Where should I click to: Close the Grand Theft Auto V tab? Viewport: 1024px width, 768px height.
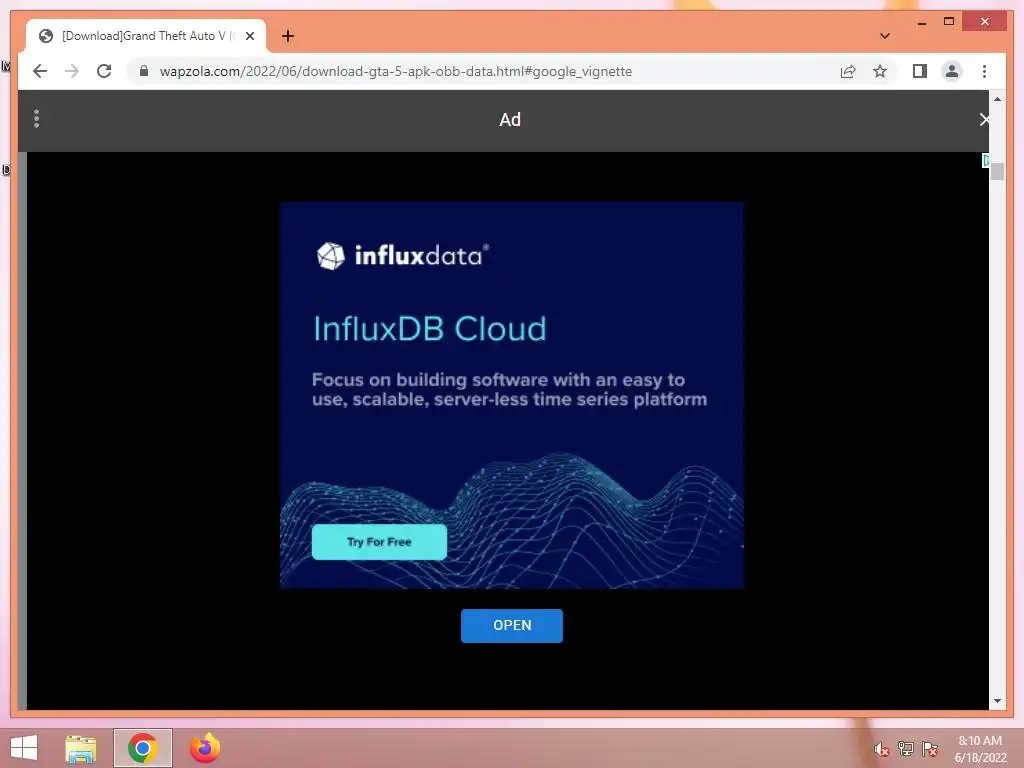point(249,36)
